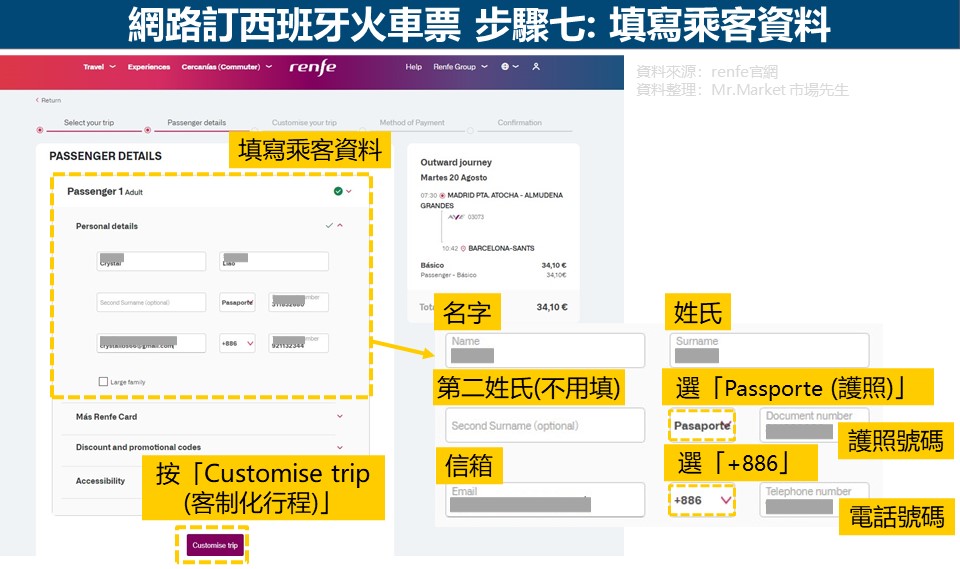Open the accessibility globe icon menu in header
Viewport: 960px width, 569px height.
tap(510, 67)
